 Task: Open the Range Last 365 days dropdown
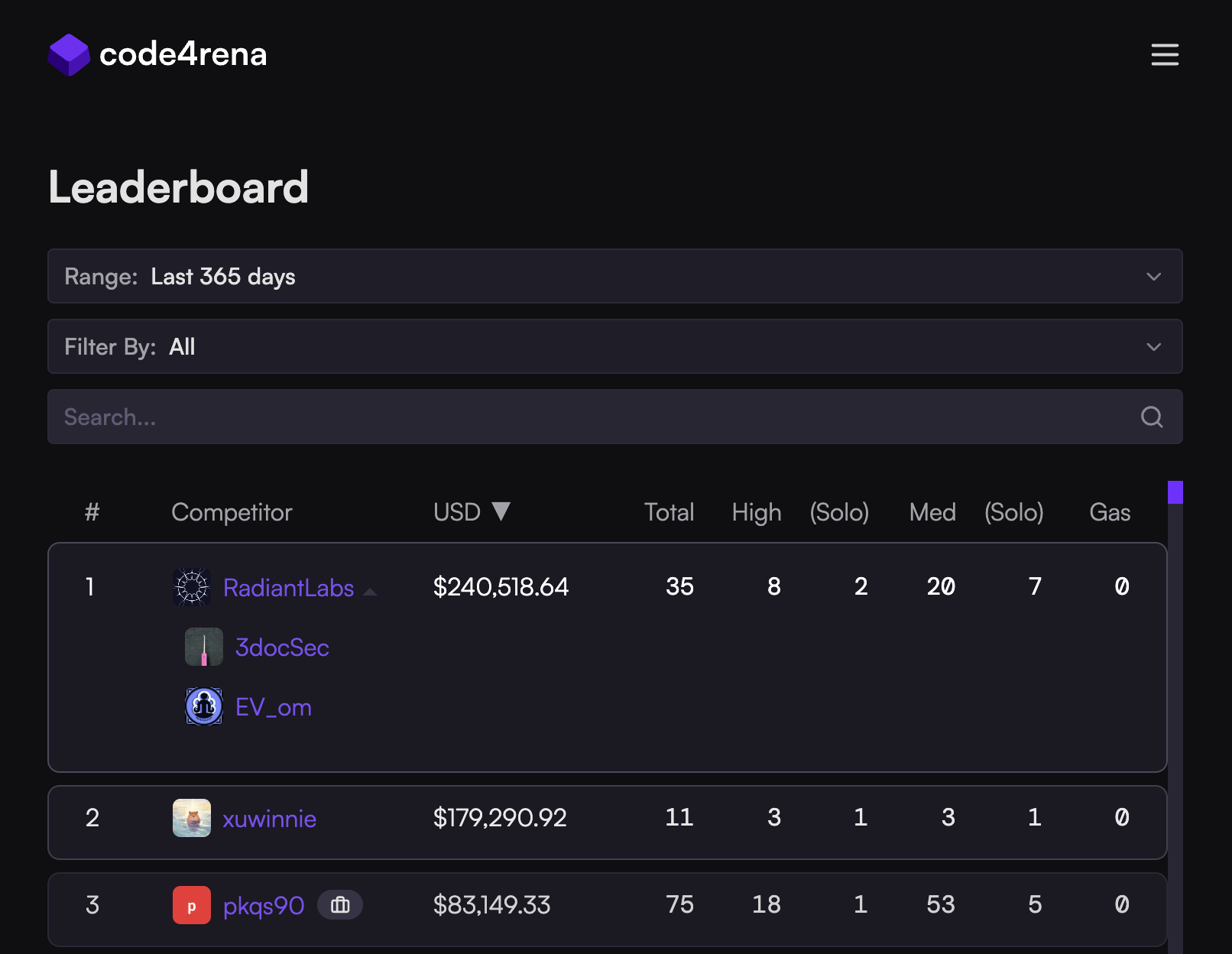615,276
